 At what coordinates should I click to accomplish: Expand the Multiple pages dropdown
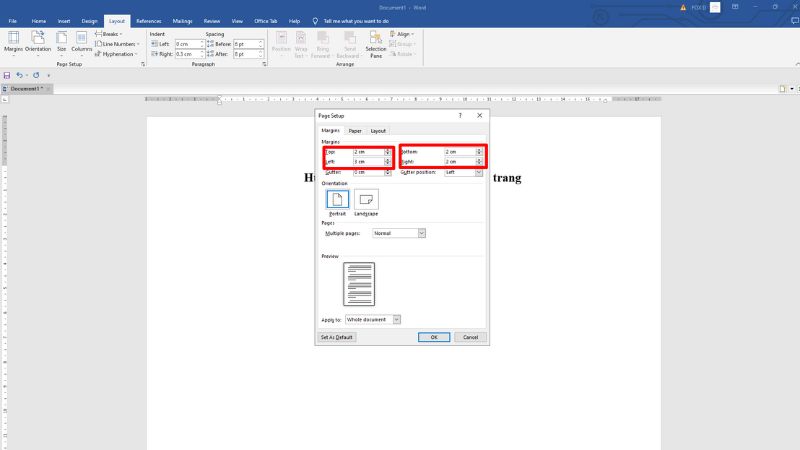click(x=421, y=233)
